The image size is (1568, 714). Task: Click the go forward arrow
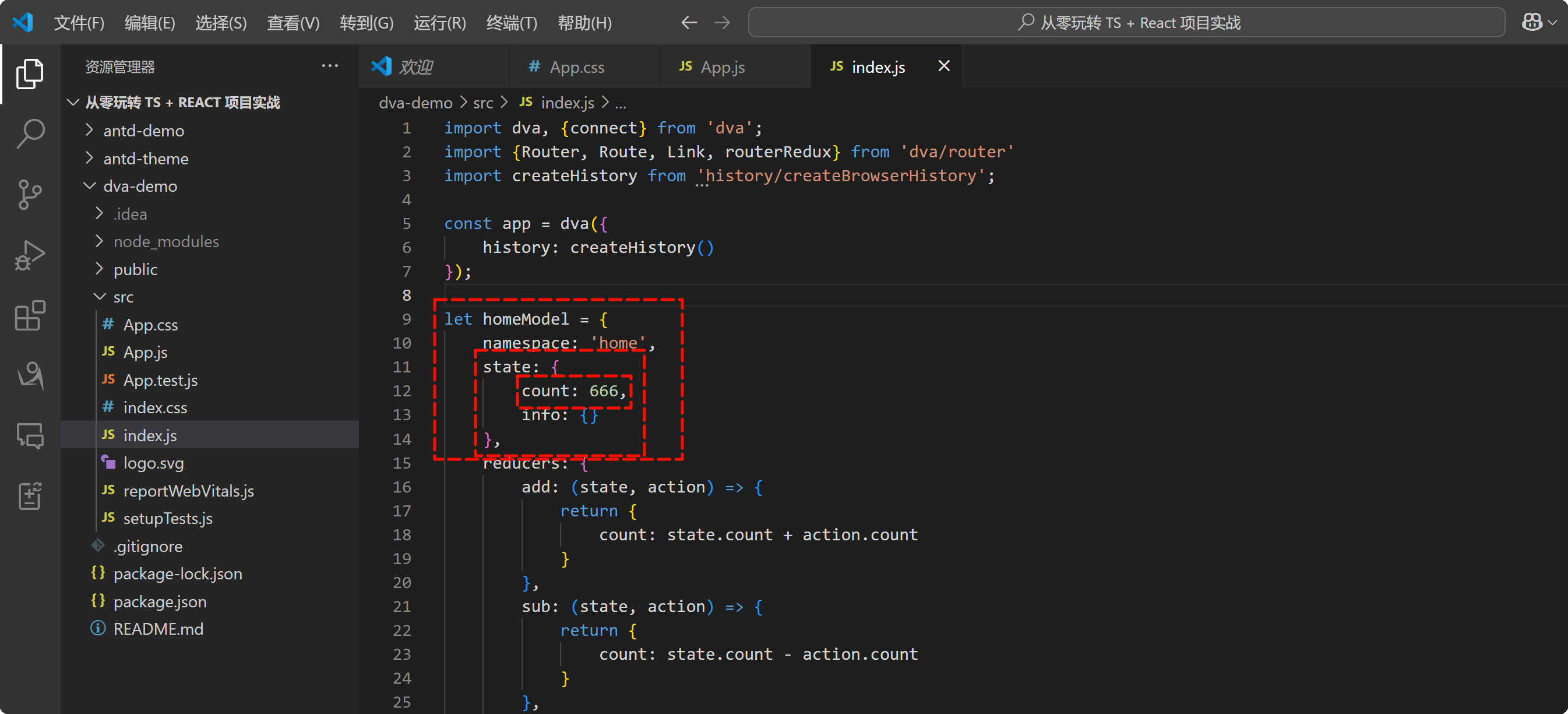pos(722,23)
